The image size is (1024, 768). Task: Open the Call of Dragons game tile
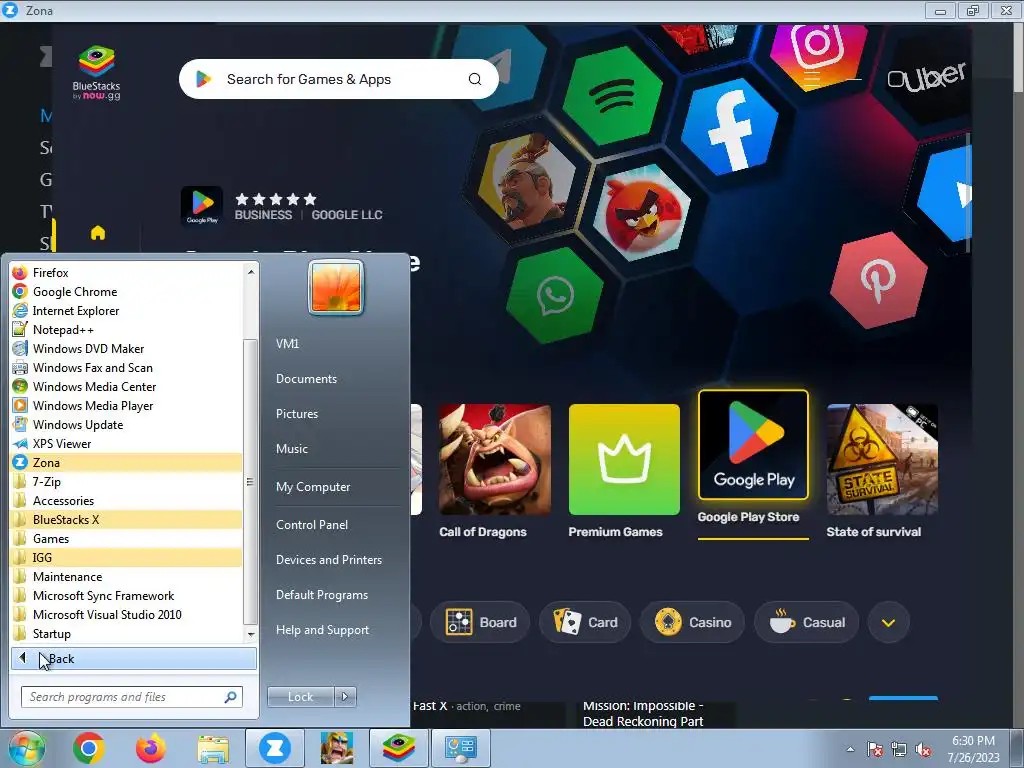coord(494,460)
